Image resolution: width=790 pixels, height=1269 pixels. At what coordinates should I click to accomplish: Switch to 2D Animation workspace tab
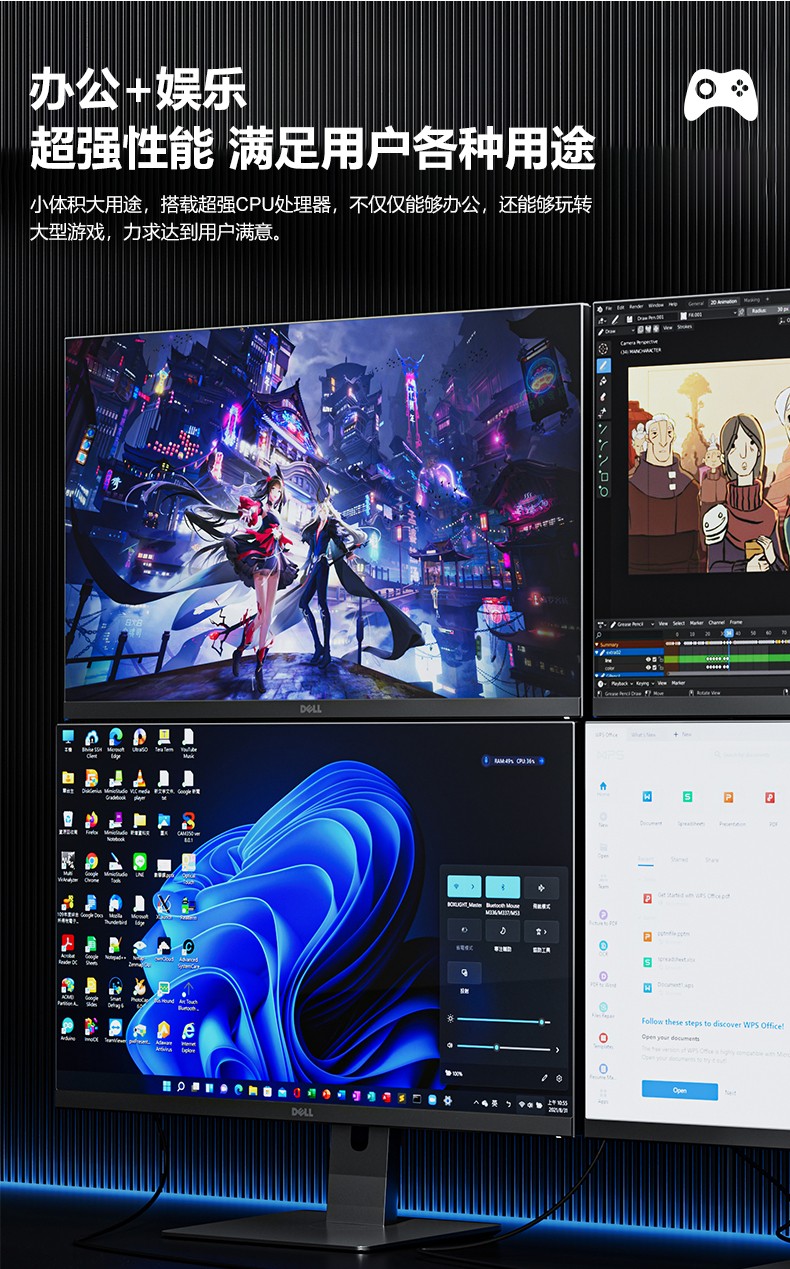tap(723, 301)
